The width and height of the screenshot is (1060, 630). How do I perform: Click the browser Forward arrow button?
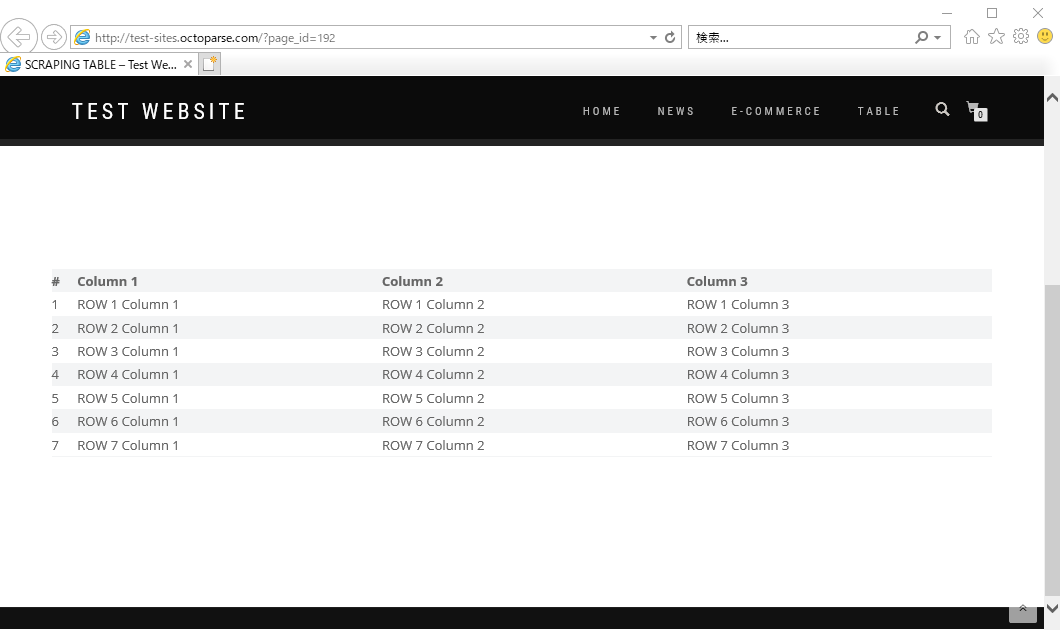53,37
